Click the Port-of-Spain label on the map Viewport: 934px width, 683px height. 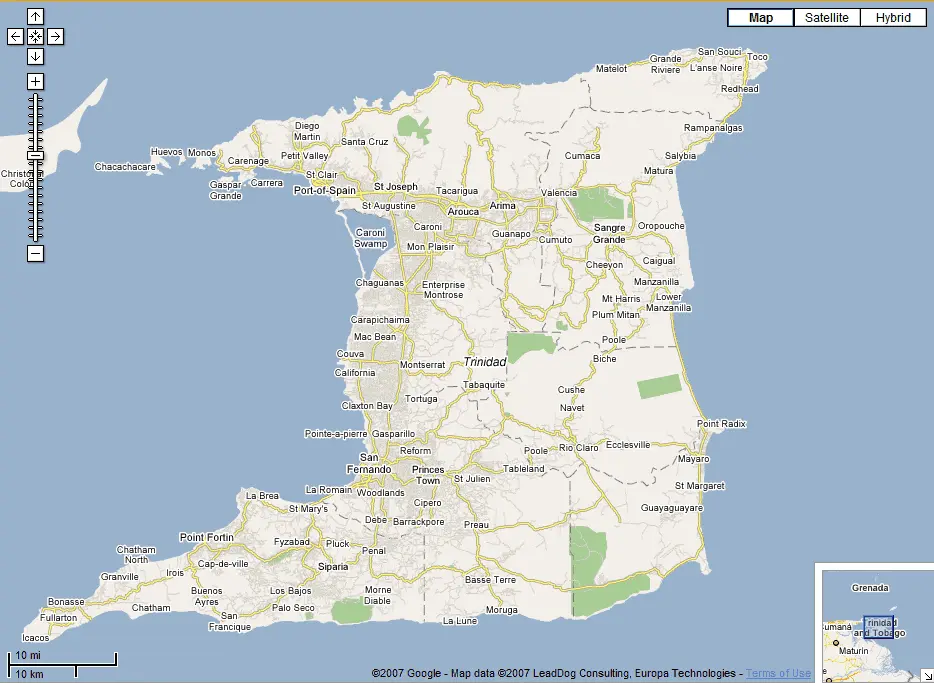[x=324, y=190]
